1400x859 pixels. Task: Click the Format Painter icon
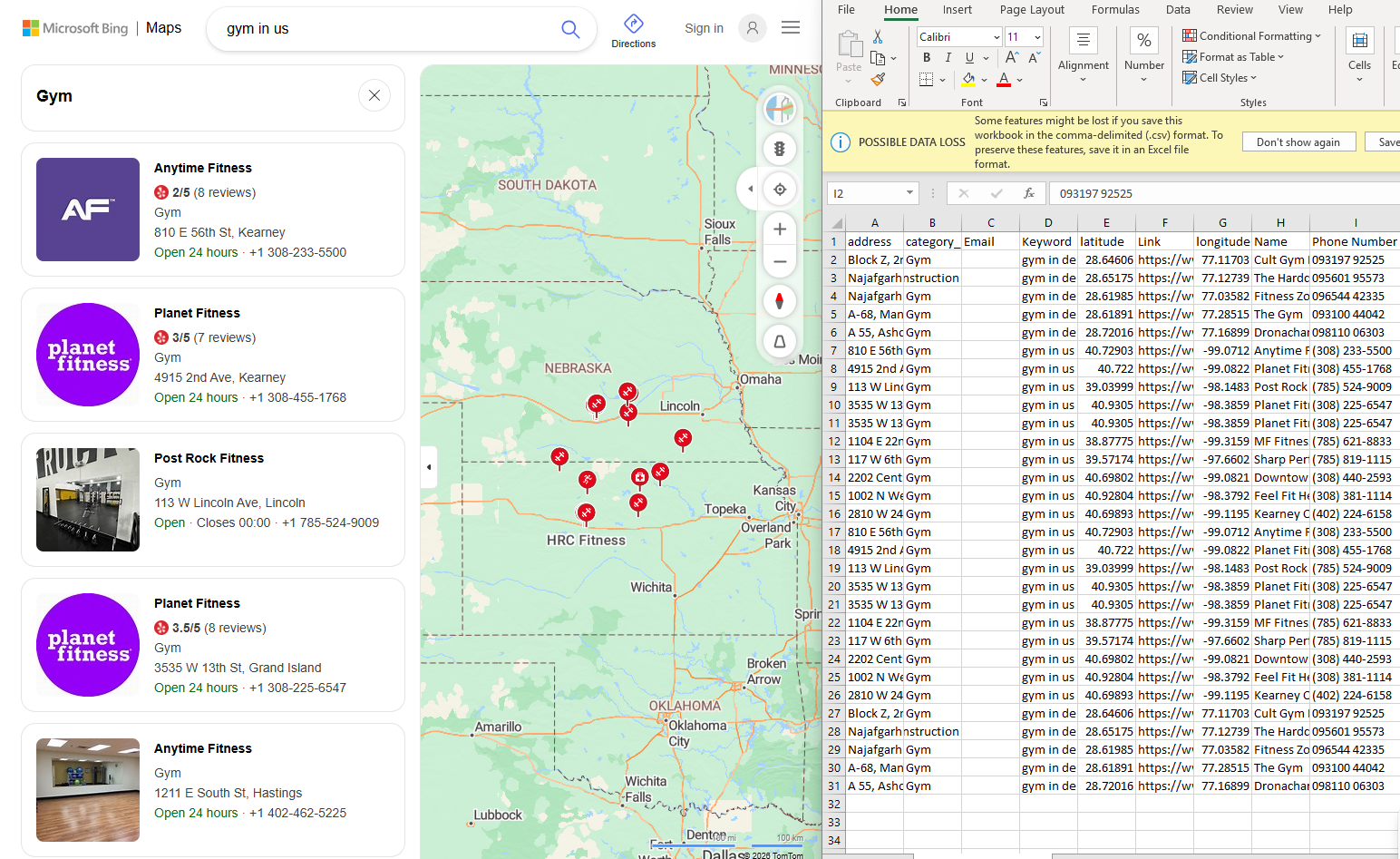878,79
